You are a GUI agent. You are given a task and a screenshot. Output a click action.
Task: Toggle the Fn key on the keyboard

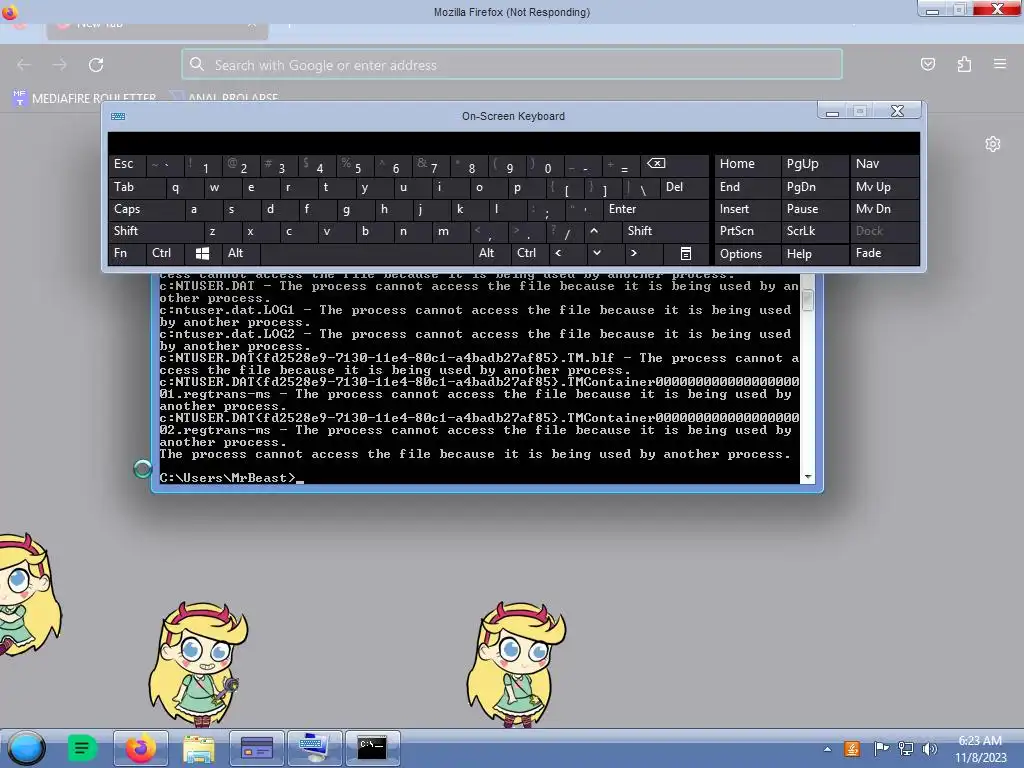pos(126,253)
